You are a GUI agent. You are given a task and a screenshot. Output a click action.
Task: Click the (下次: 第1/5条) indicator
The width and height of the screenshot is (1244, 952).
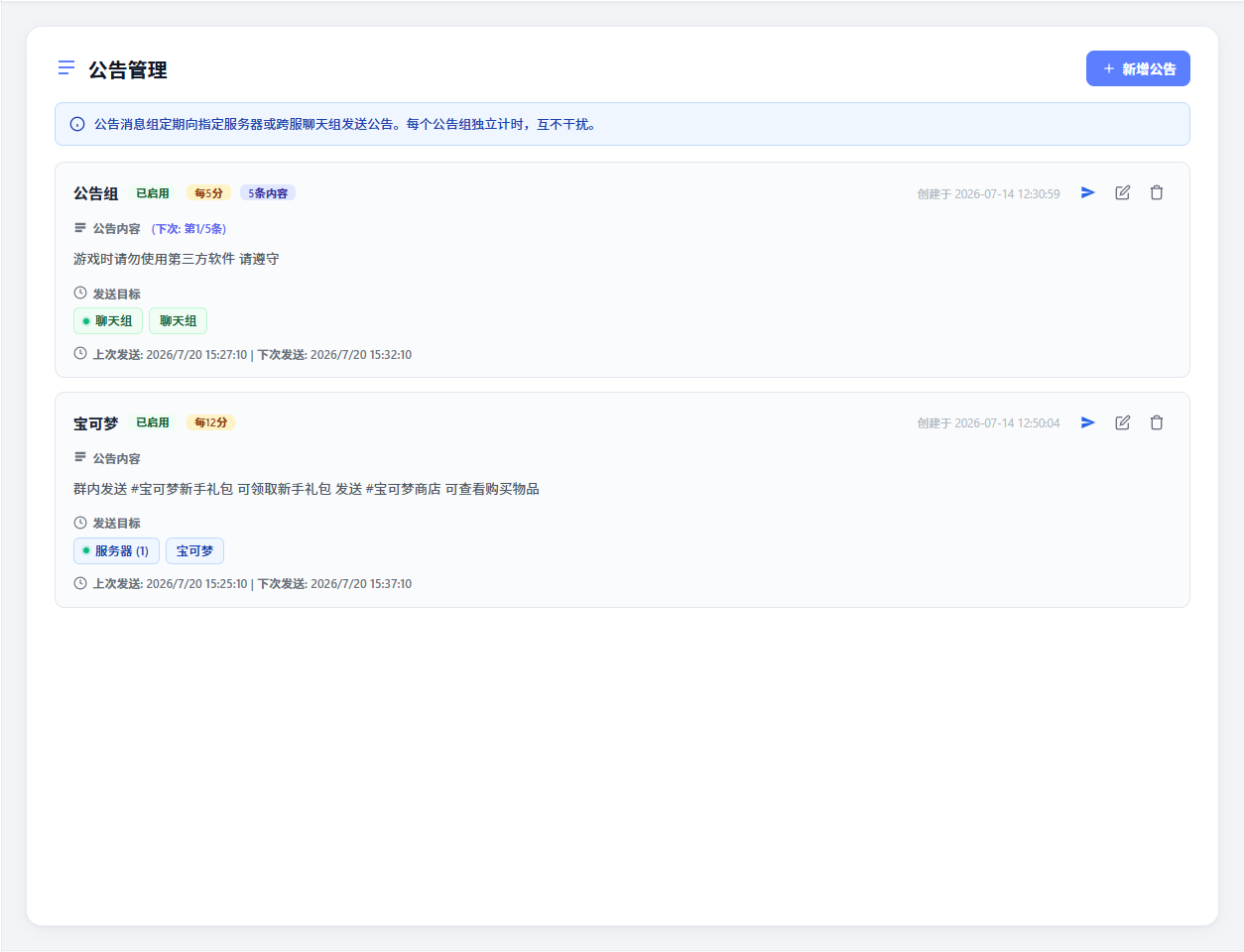click(x=188, y=229)
